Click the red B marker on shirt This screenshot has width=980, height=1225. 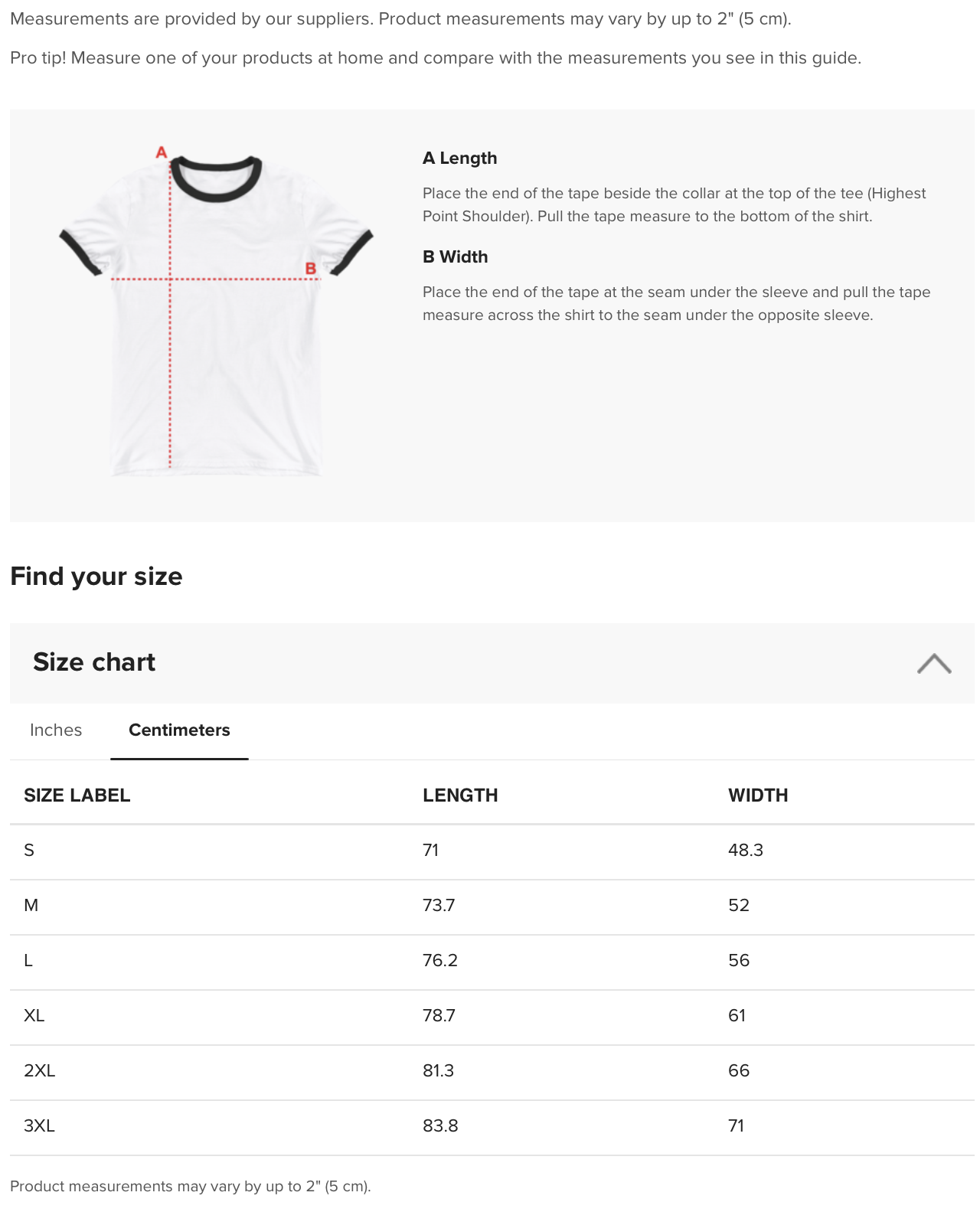(311, 269)
